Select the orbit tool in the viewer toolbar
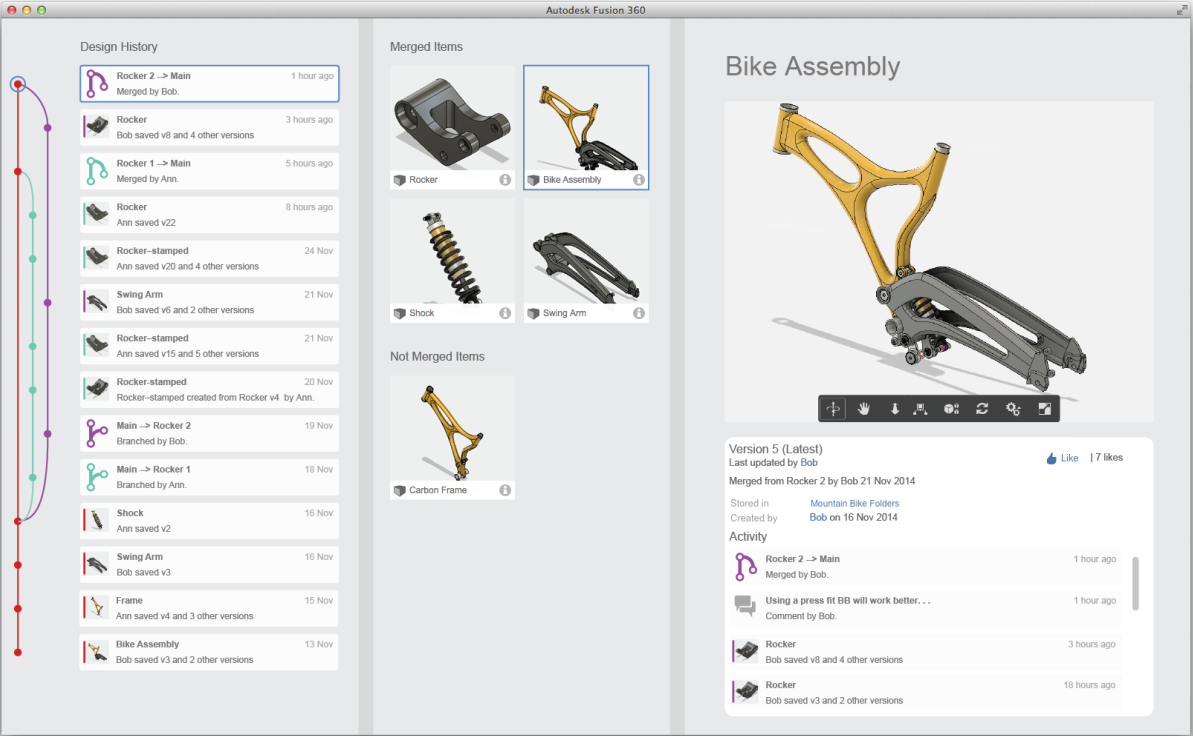 pyautogui.click(x=833, y=408)
